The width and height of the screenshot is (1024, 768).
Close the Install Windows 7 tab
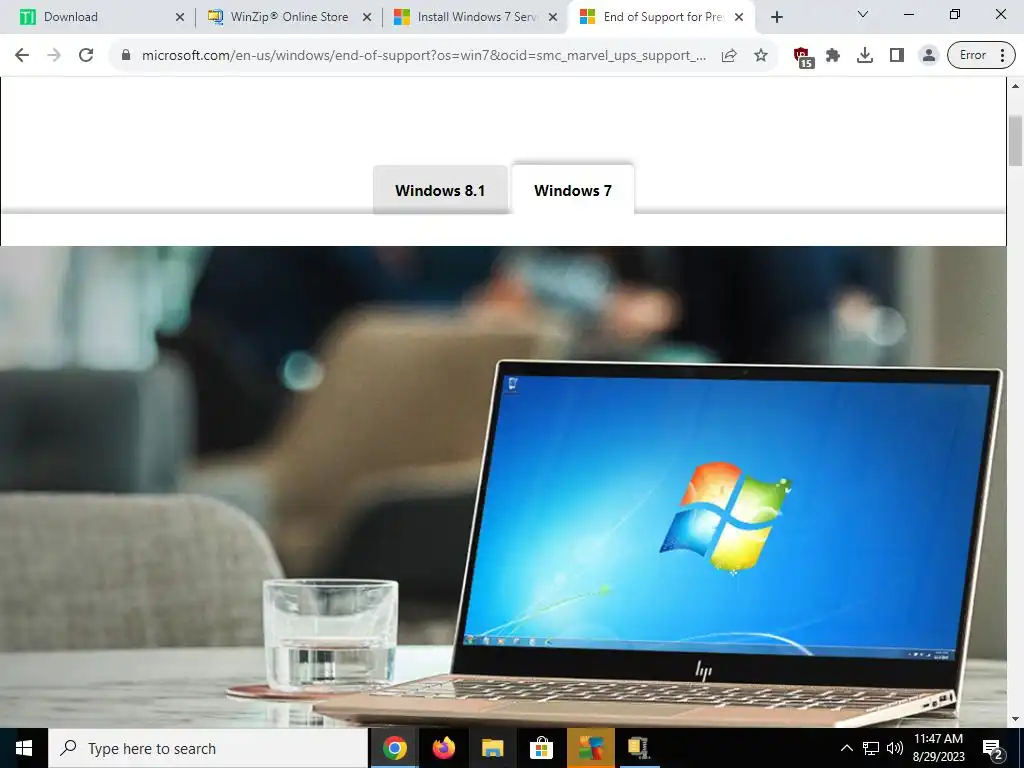point(553,18)
